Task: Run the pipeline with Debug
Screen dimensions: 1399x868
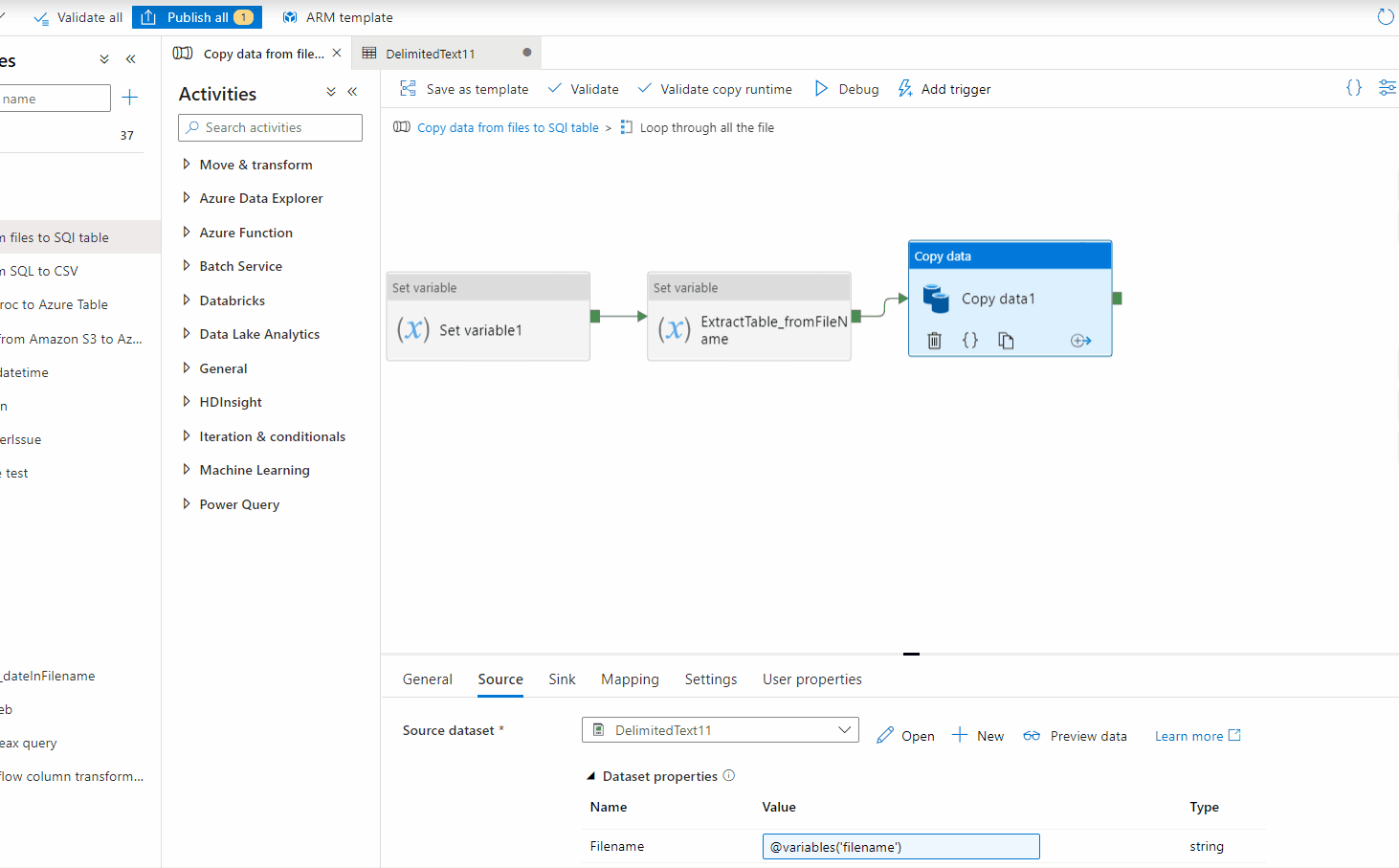Action: (x=846, y=88)
